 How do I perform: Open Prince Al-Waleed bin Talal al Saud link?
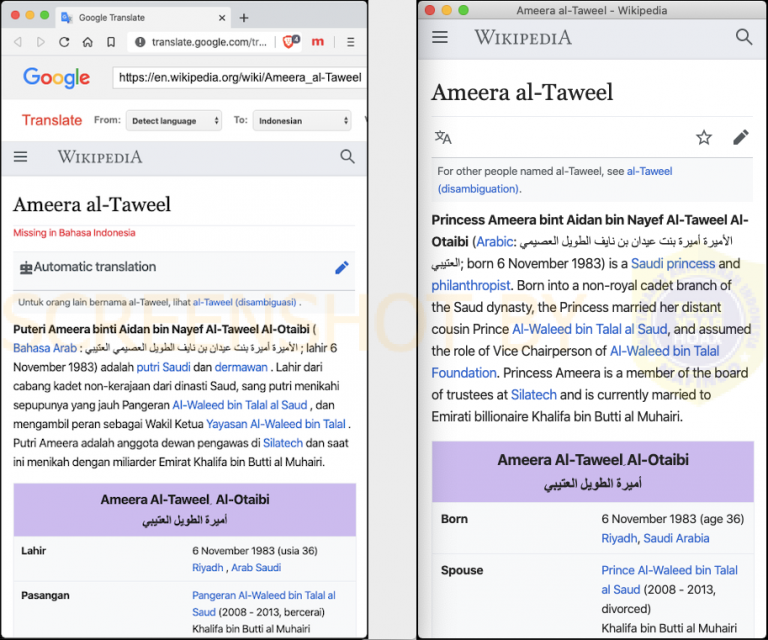[670, 580]
